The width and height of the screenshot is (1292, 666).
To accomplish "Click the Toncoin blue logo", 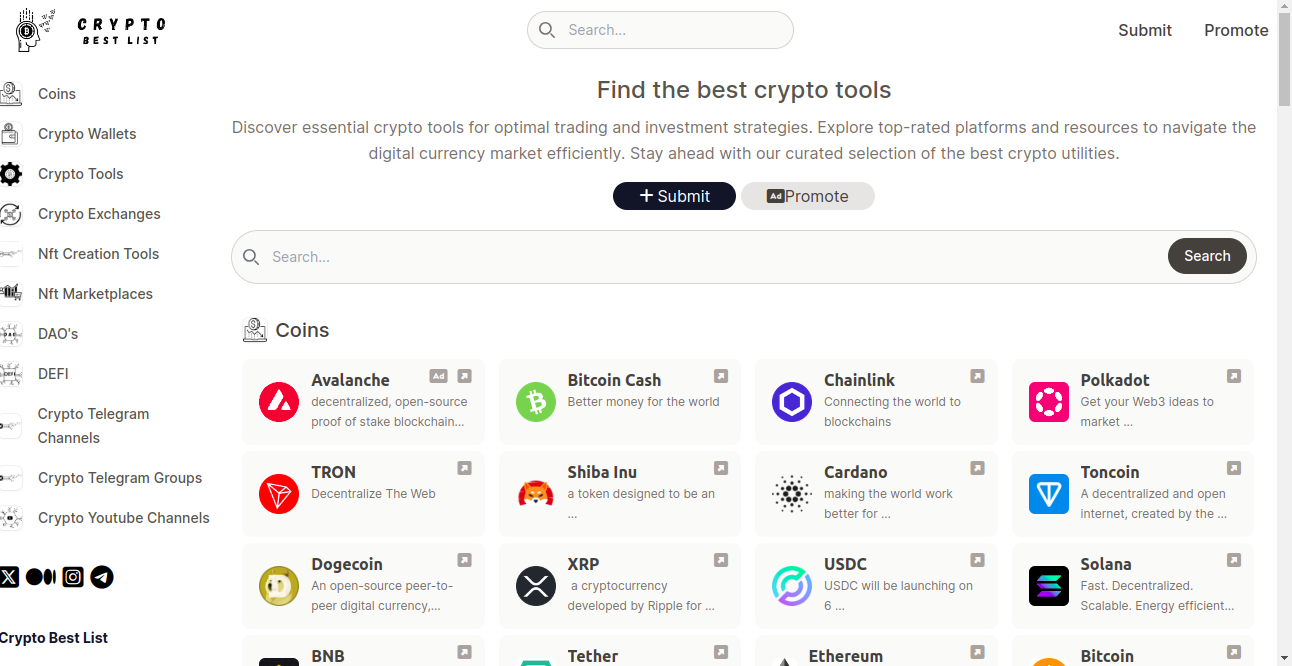I will (1049, 494).
